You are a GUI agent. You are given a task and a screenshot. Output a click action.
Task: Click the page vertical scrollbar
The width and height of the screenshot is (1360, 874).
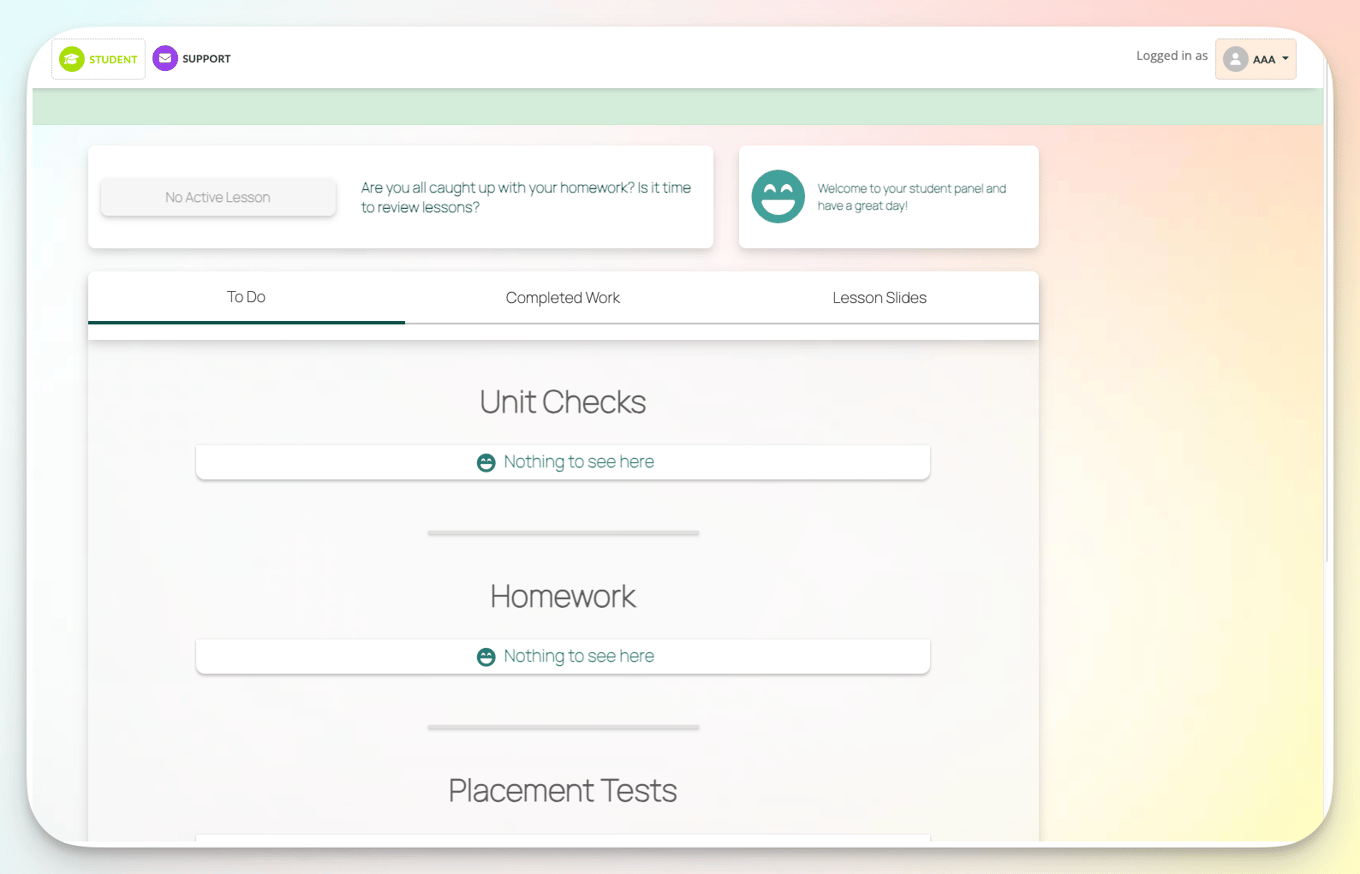pos(1327,310)
